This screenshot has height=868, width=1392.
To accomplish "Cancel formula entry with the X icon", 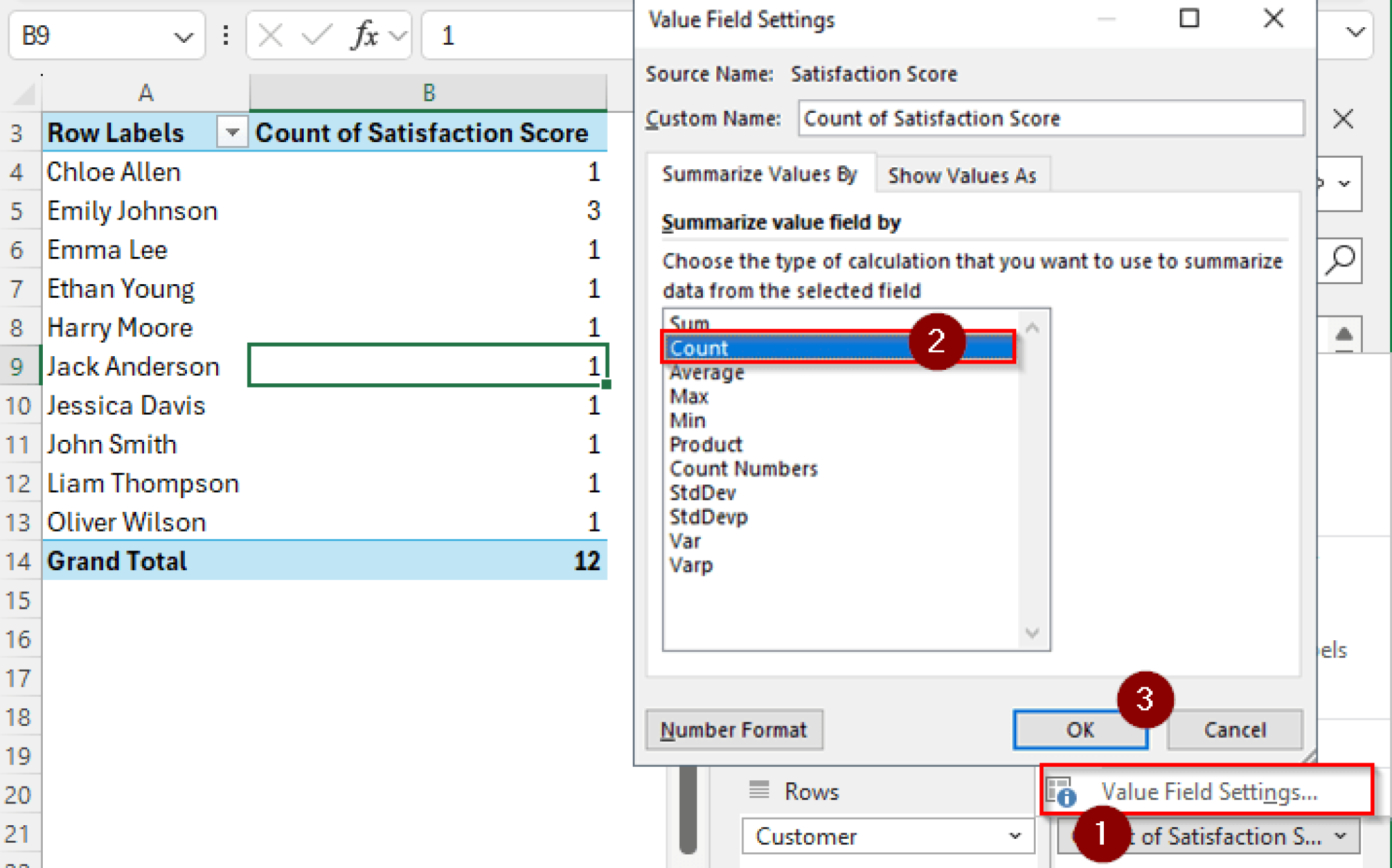I will click(x=269, y=35).
